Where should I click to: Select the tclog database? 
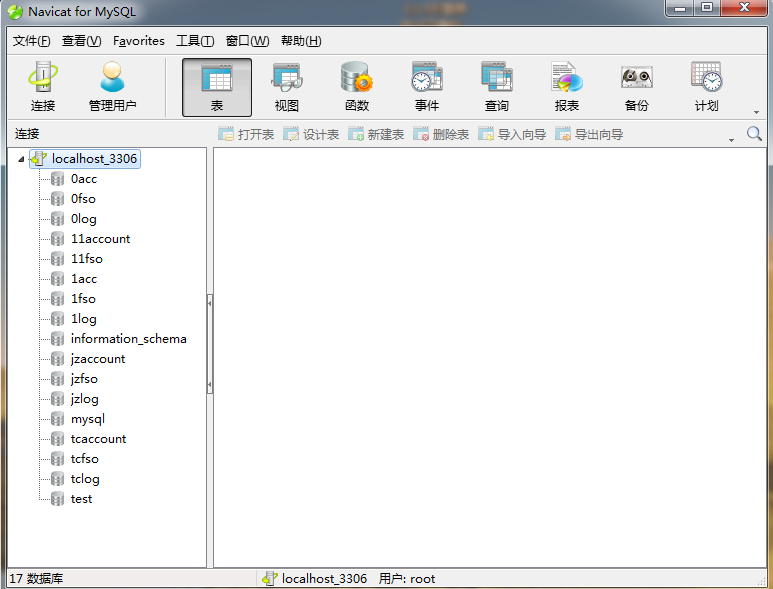coord(85,479)
